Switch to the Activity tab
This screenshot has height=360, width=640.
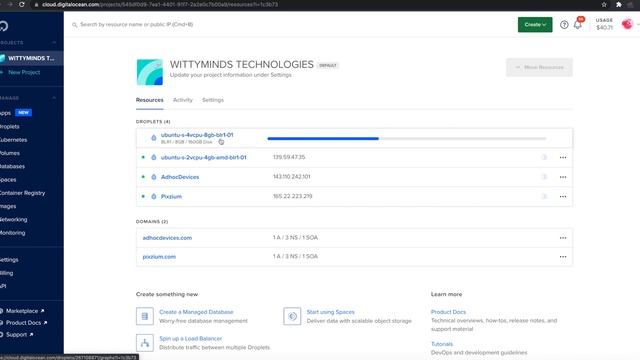(182, 100)
